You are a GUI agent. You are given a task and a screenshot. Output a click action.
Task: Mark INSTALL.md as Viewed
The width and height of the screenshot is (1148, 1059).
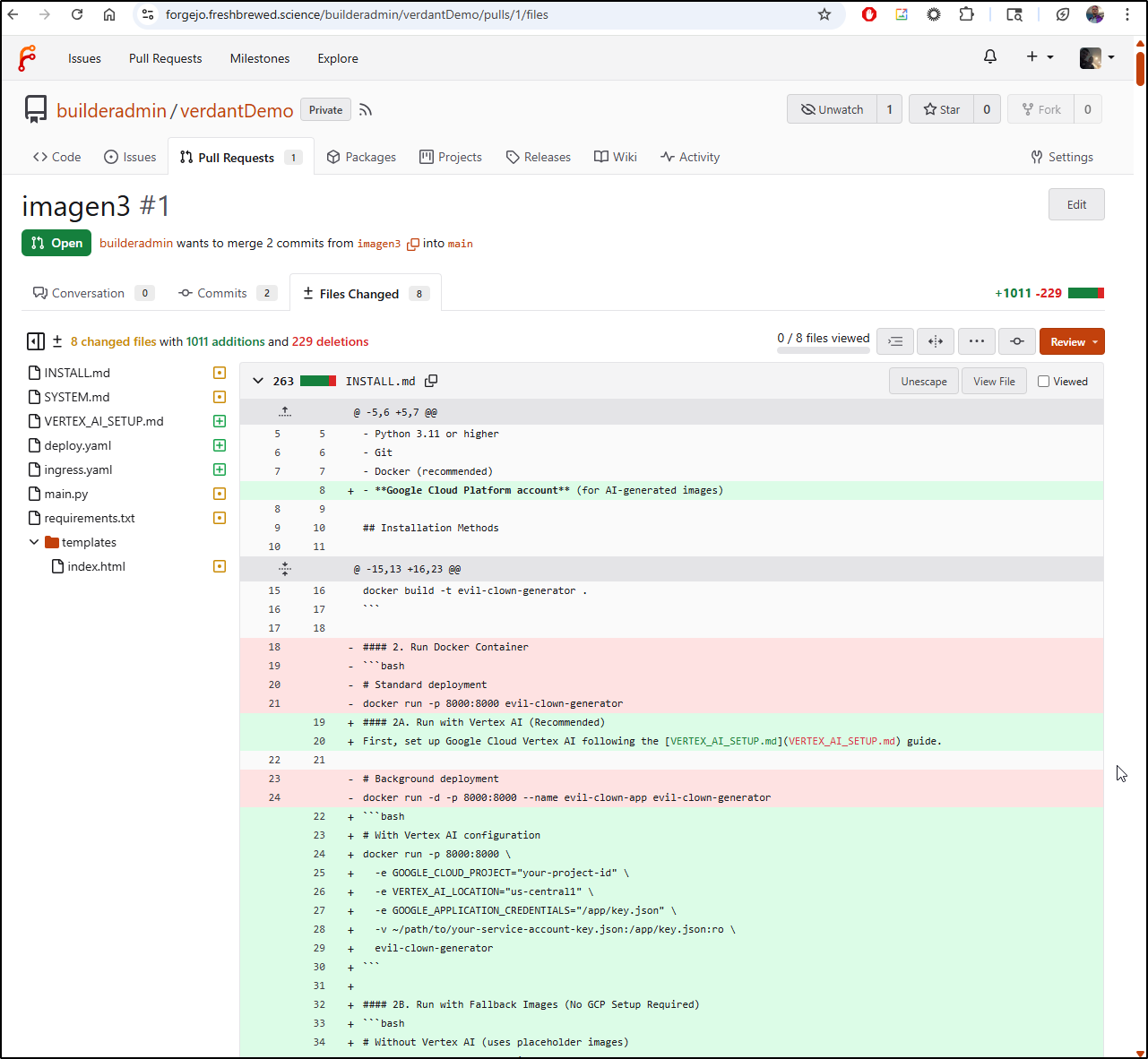(x=1044, y=382)
